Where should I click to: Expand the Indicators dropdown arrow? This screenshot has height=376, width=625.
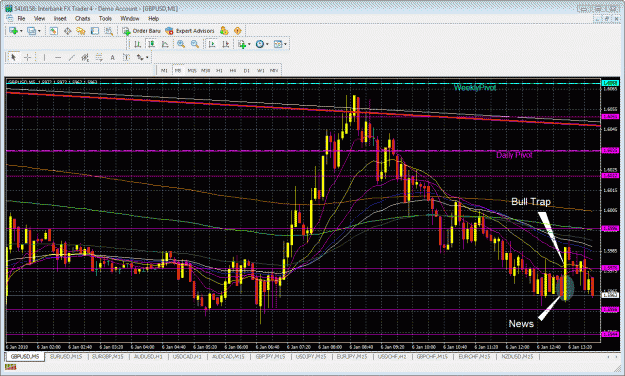pos(249,44)
